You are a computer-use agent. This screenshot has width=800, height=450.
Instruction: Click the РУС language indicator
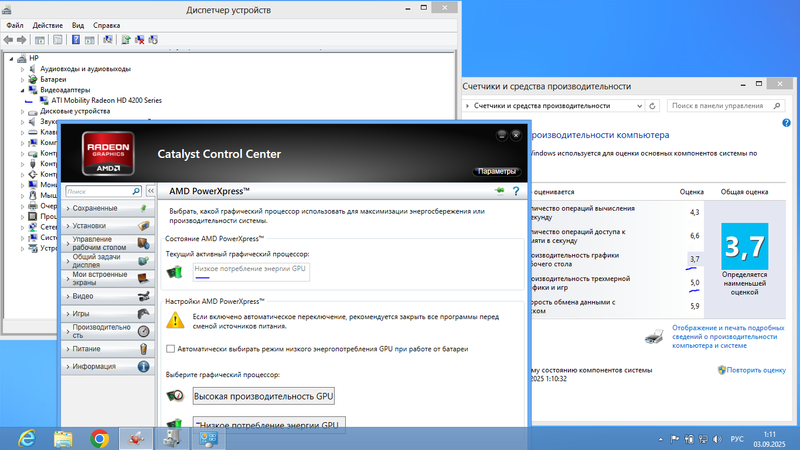pos(737,439)
